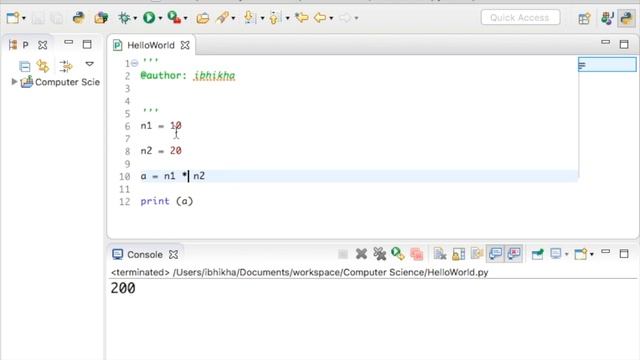Click inside the Quick Access field
The image size is (640, 360).
[x=520, y=18]
